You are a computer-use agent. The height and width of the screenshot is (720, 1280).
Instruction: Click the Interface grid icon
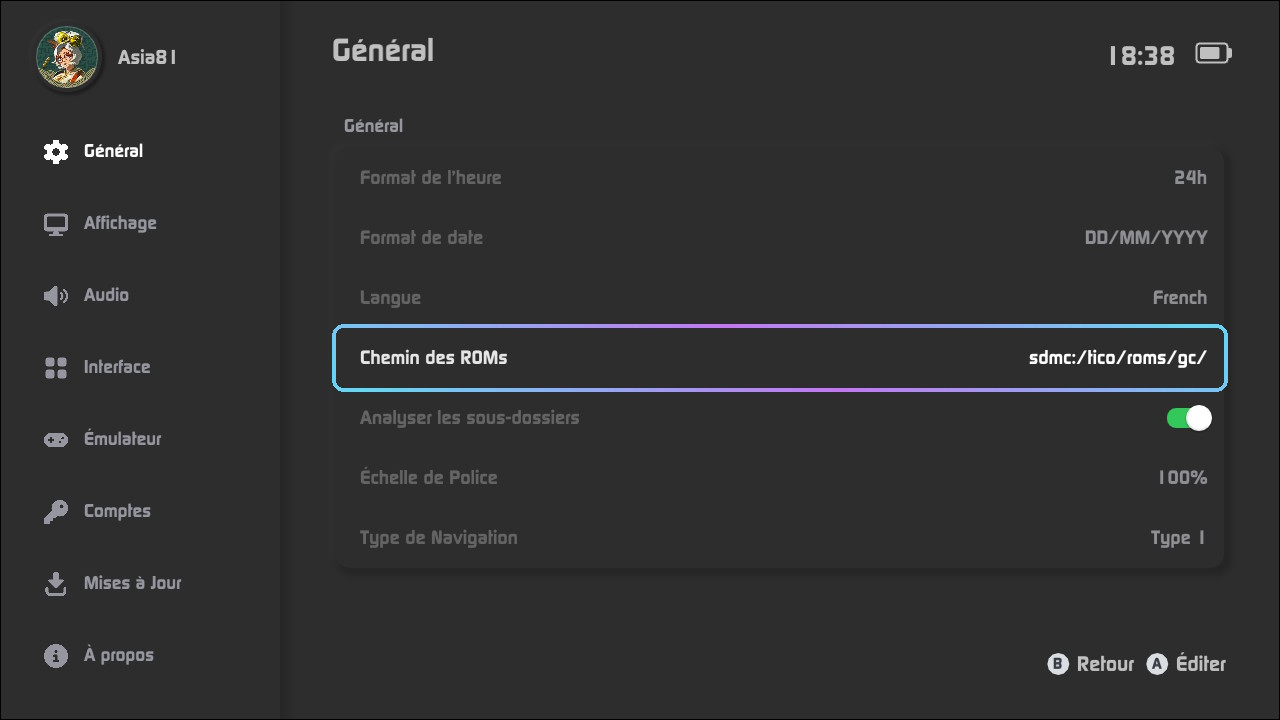pyautogui.click(x=56, y=367)
